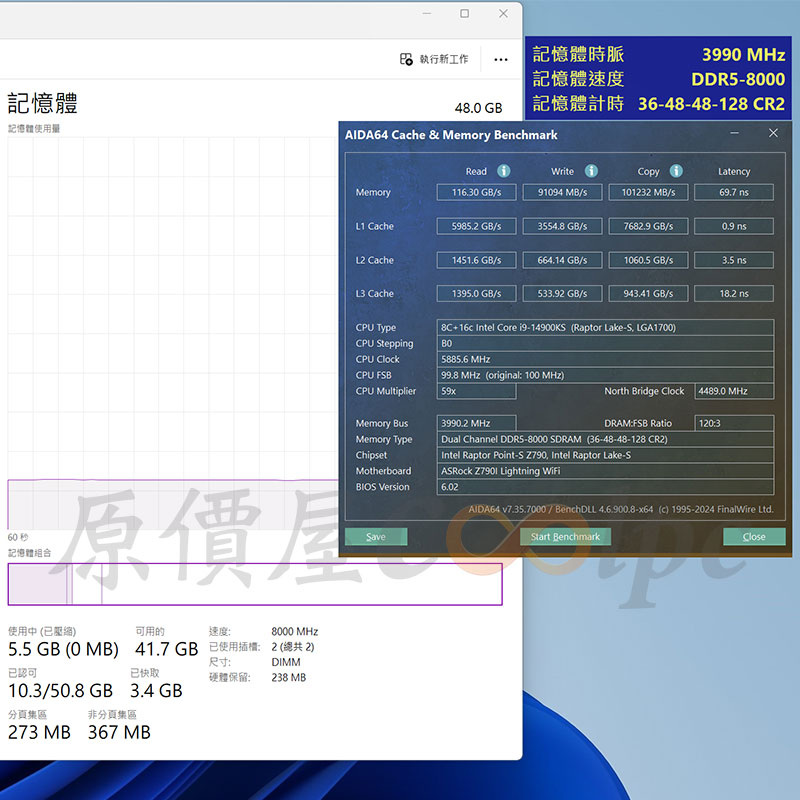Click the Write info icon in AIDA64

591,171
